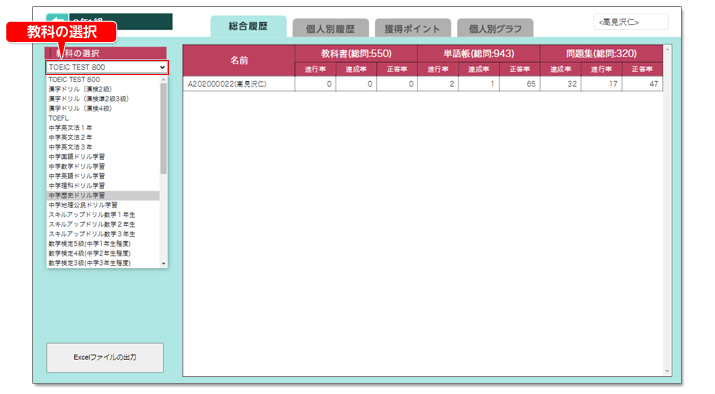The width and height of the screenshot is (715, 394).
Task: Click 達成率 header under 単語帳
Action: [x=479, y=69]
